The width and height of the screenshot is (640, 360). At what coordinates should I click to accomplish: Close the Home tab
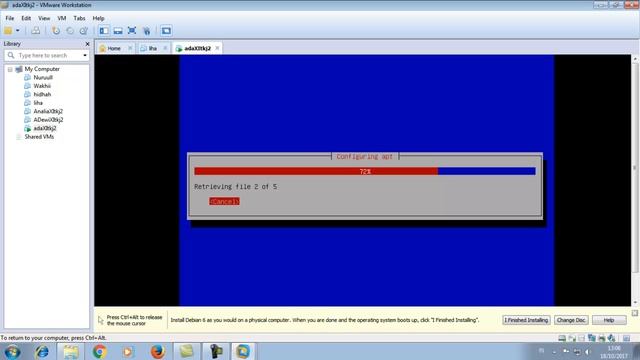tap(130, 48)
